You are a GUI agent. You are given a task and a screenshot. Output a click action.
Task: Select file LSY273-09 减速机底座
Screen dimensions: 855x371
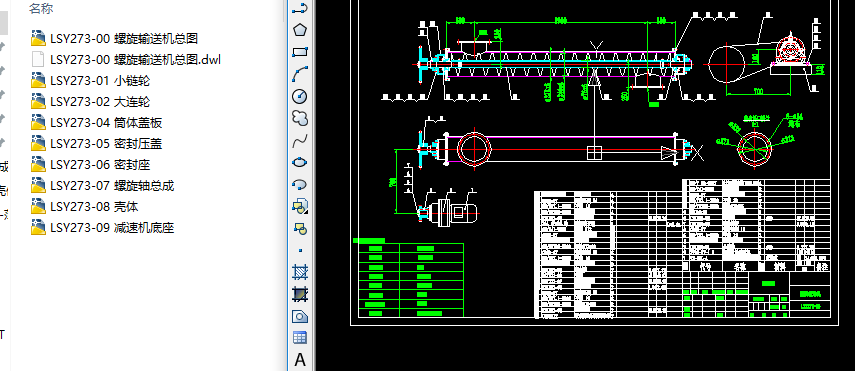pyautogui.click(x=103, y=228)
